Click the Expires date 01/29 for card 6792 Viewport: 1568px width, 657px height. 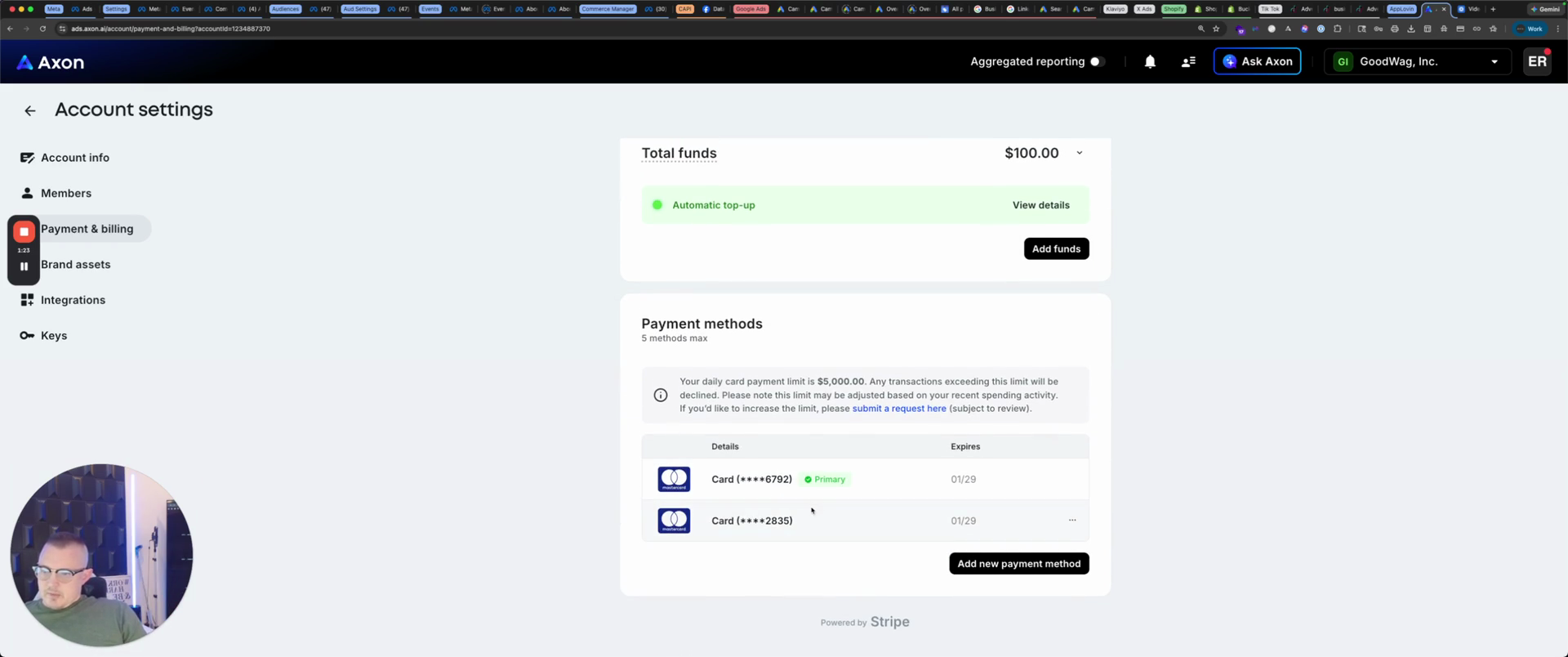[963, 480]
